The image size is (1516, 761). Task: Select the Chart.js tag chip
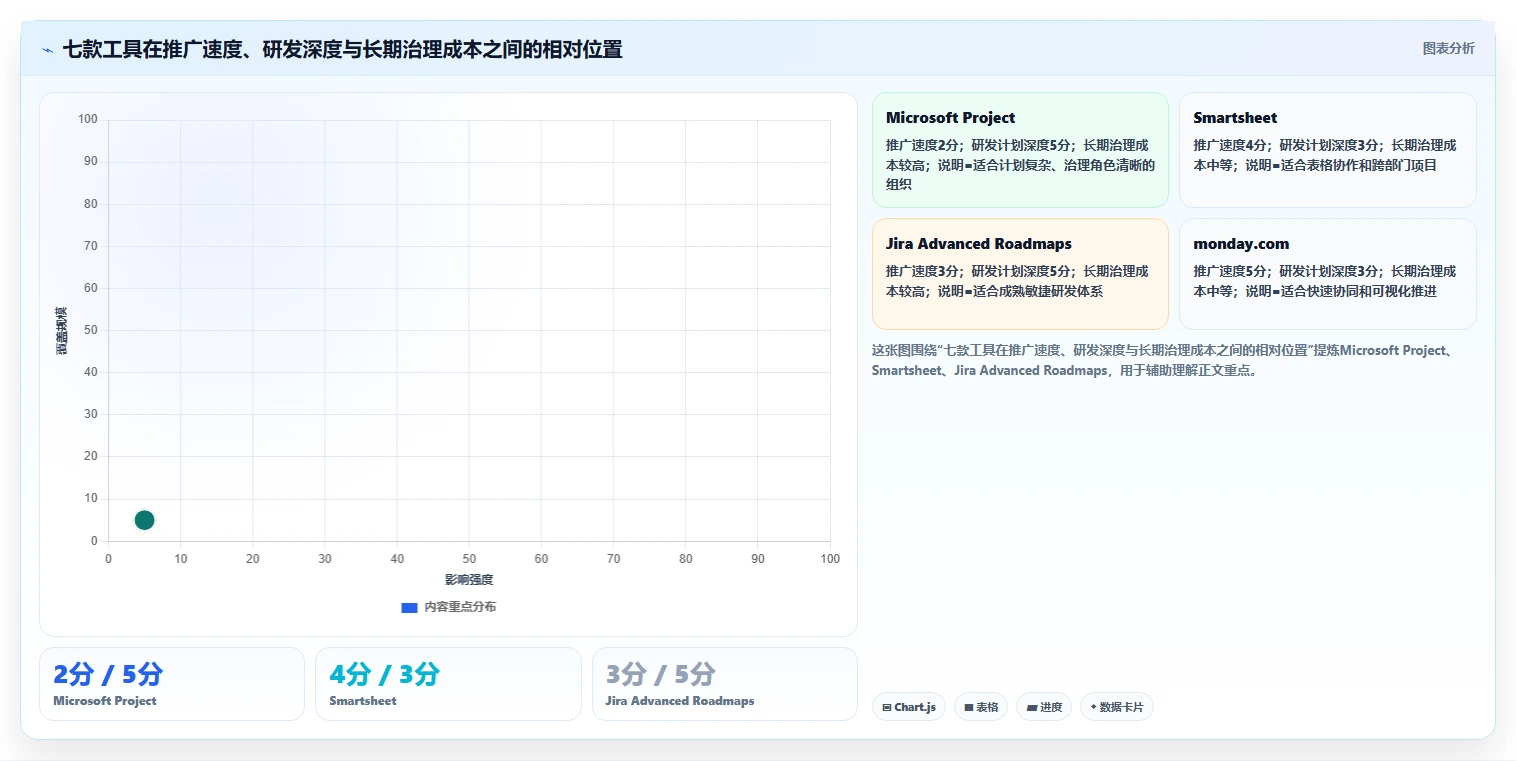click(x=908, y=707)
